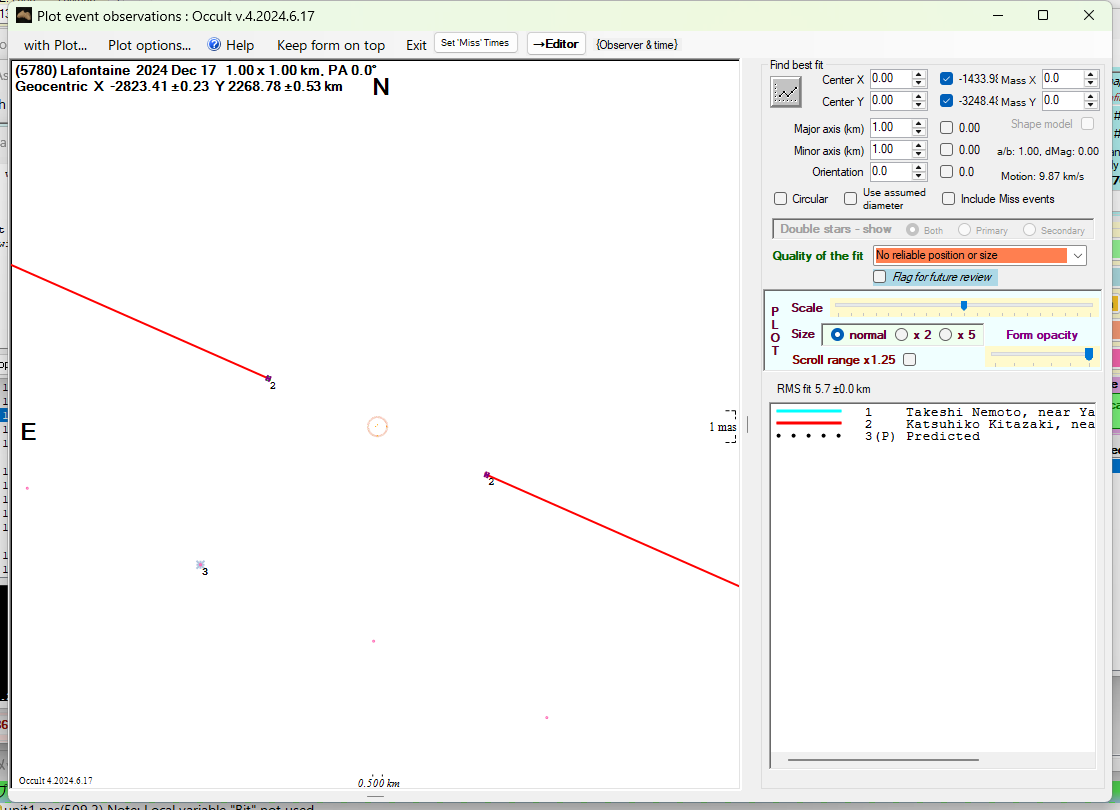
Task: Open the Quality of the fit dropdown
Action: [x=1077, y=256]
